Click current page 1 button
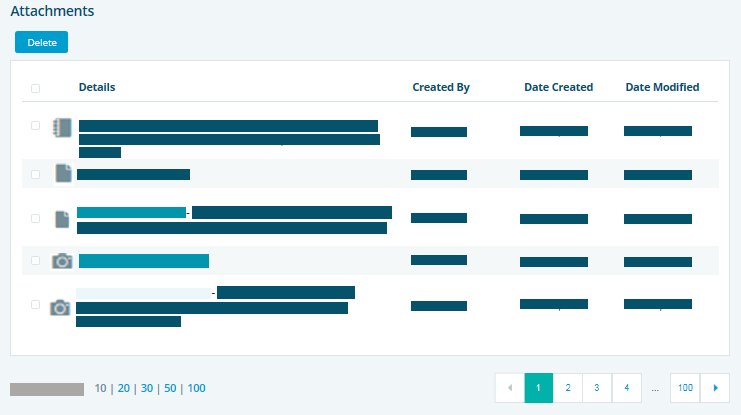 coord(538,388)
